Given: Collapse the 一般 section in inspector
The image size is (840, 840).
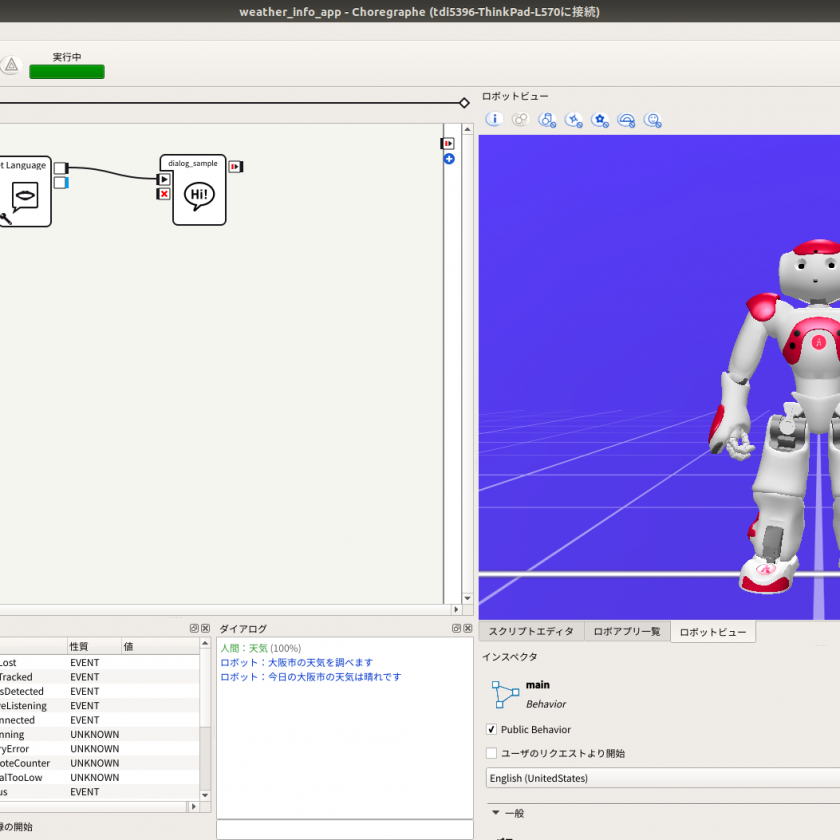Looking at the screenshot, I should pos(495,813).
